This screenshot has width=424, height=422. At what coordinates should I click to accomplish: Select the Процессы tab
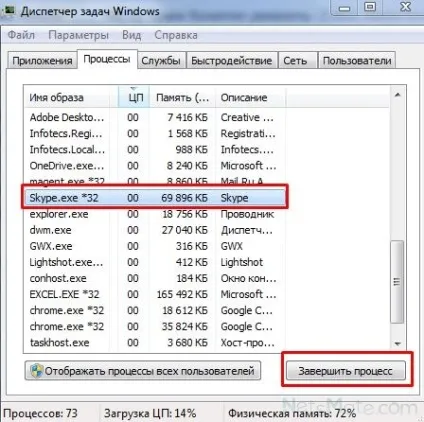point(107,59)
